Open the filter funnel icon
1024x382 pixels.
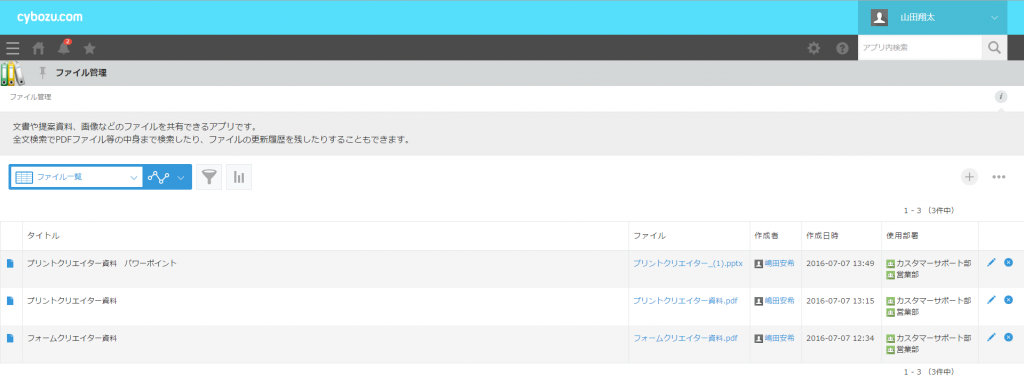click(x=209, y=177)
